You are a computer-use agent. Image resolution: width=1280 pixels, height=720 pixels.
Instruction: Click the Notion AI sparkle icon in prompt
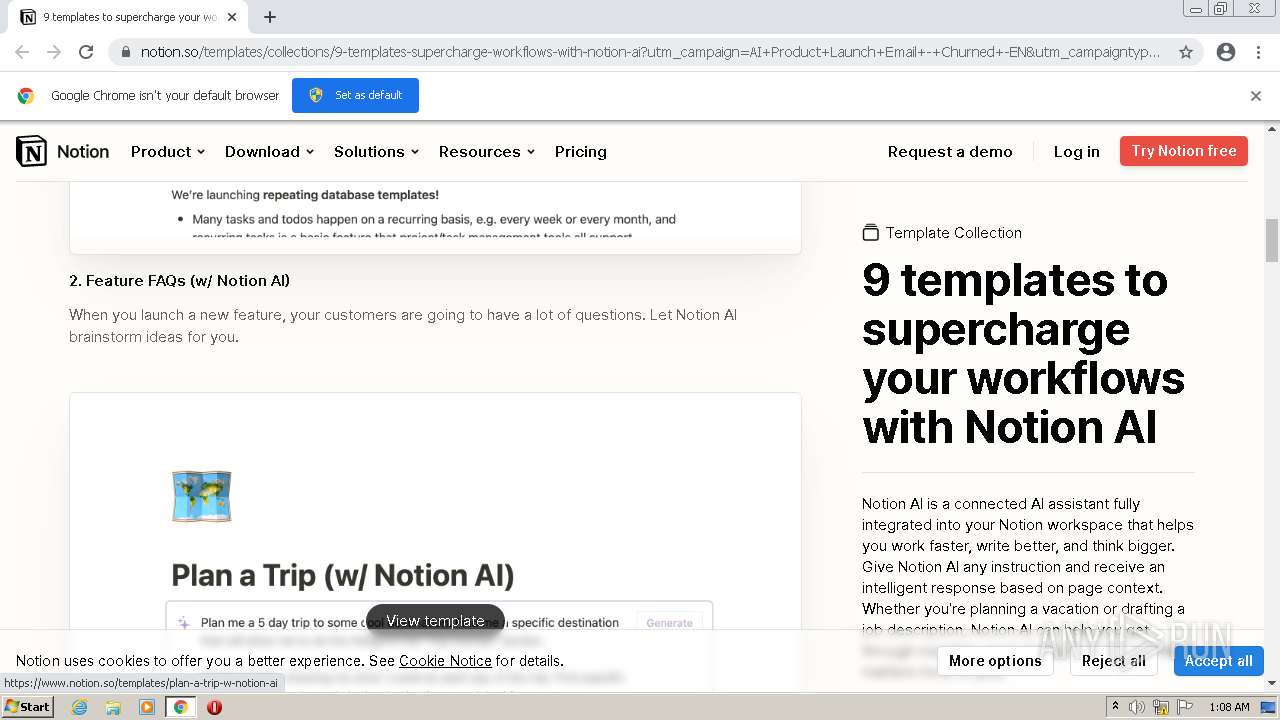click(183, 622)
